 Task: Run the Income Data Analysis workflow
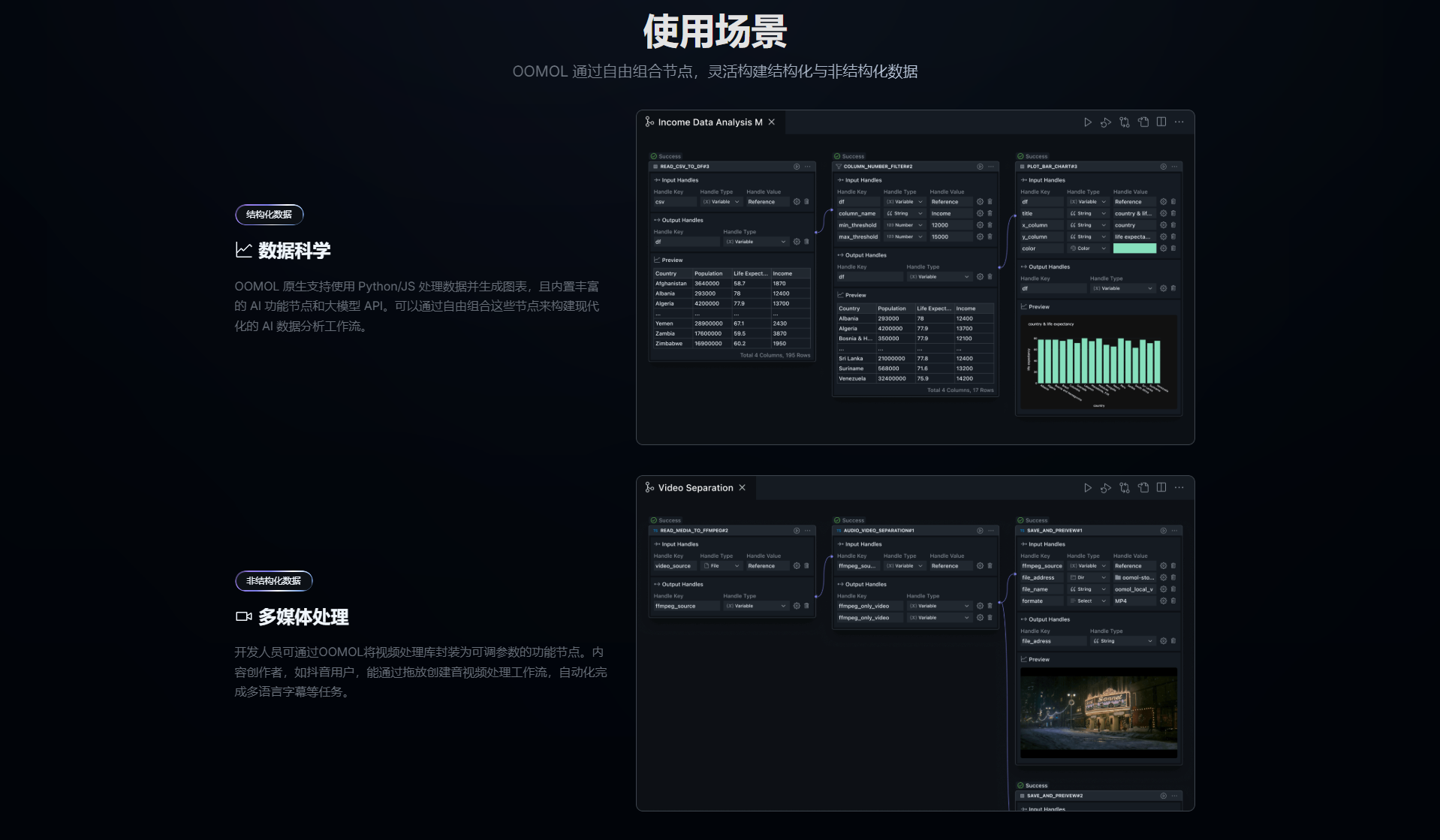coord(1087,122)
